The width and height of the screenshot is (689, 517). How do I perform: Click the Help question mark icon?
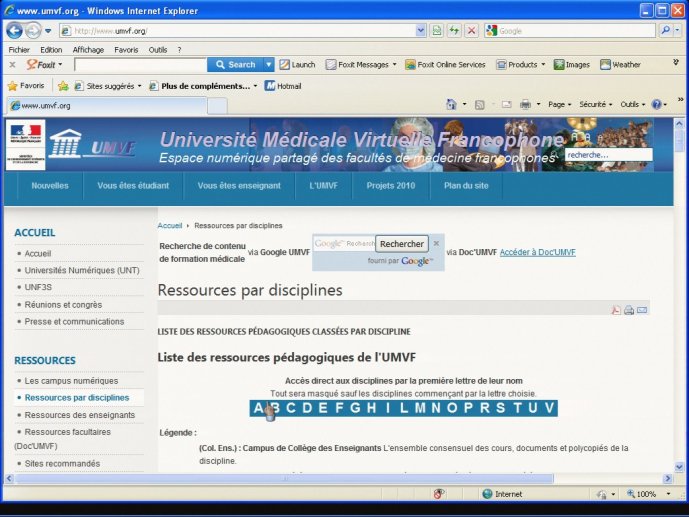tap(656, 105)
